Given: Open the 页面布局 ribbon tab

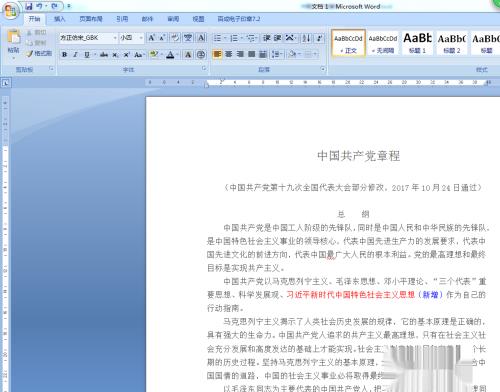Looking at the screenshot, I should [91, 19].
